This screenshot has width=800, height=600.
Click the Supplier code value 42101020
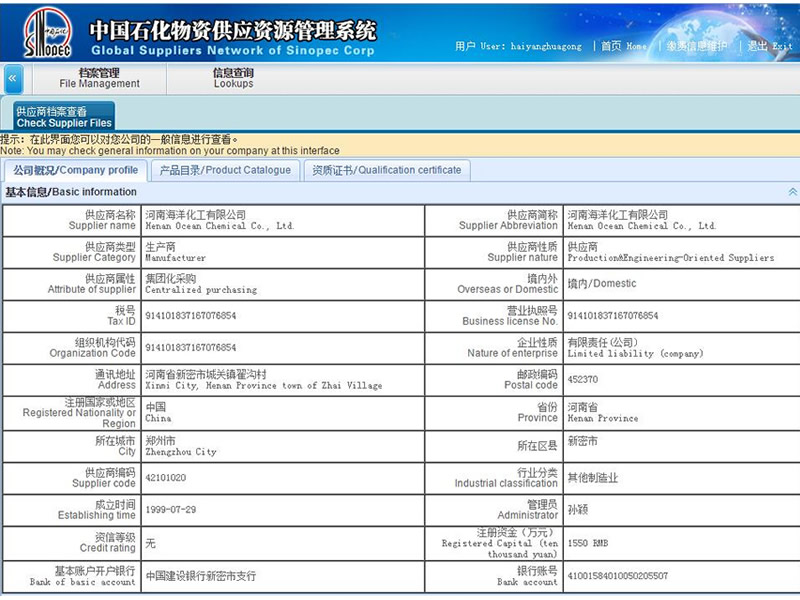[166, 477]
